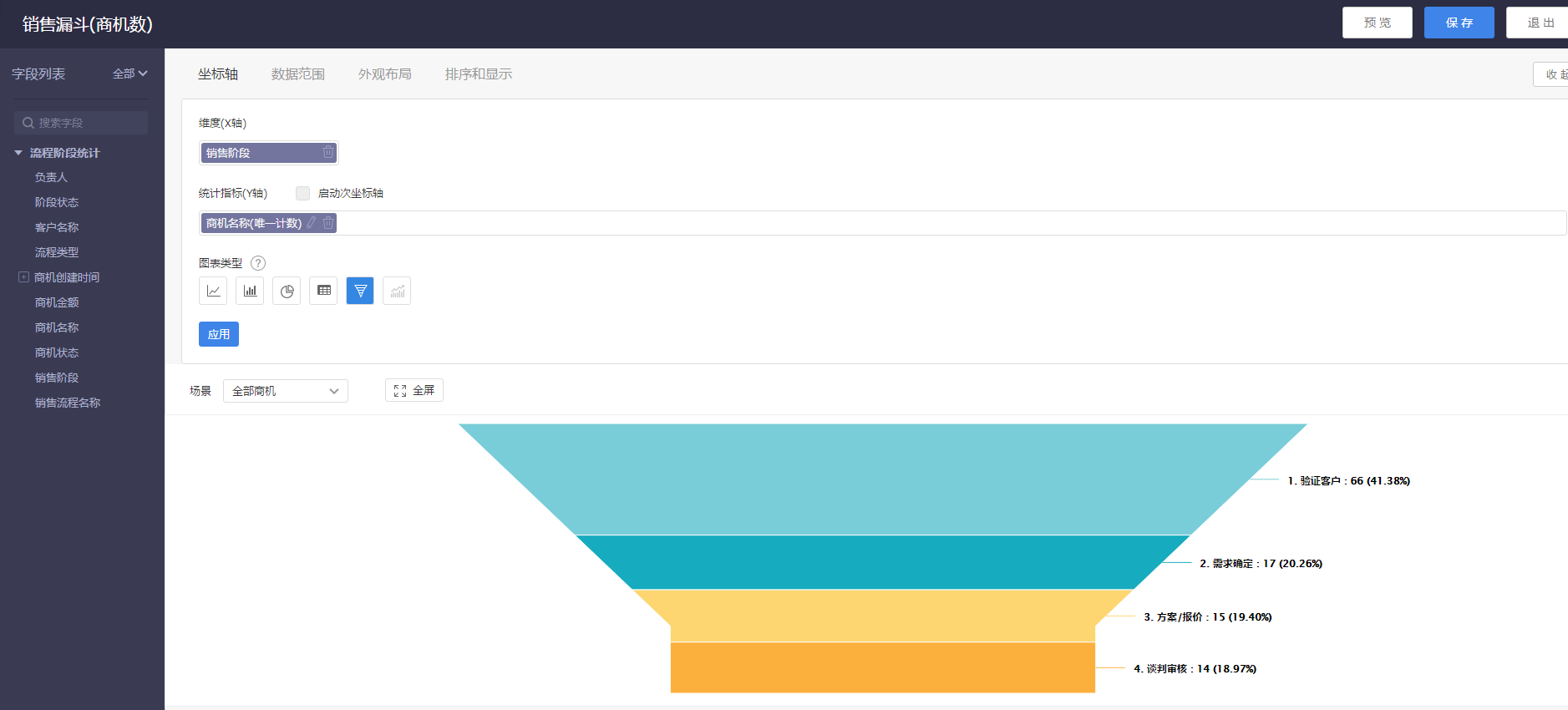1568x710 pixels.
Task: Select the table chart type icon
Action: (323, 291)
